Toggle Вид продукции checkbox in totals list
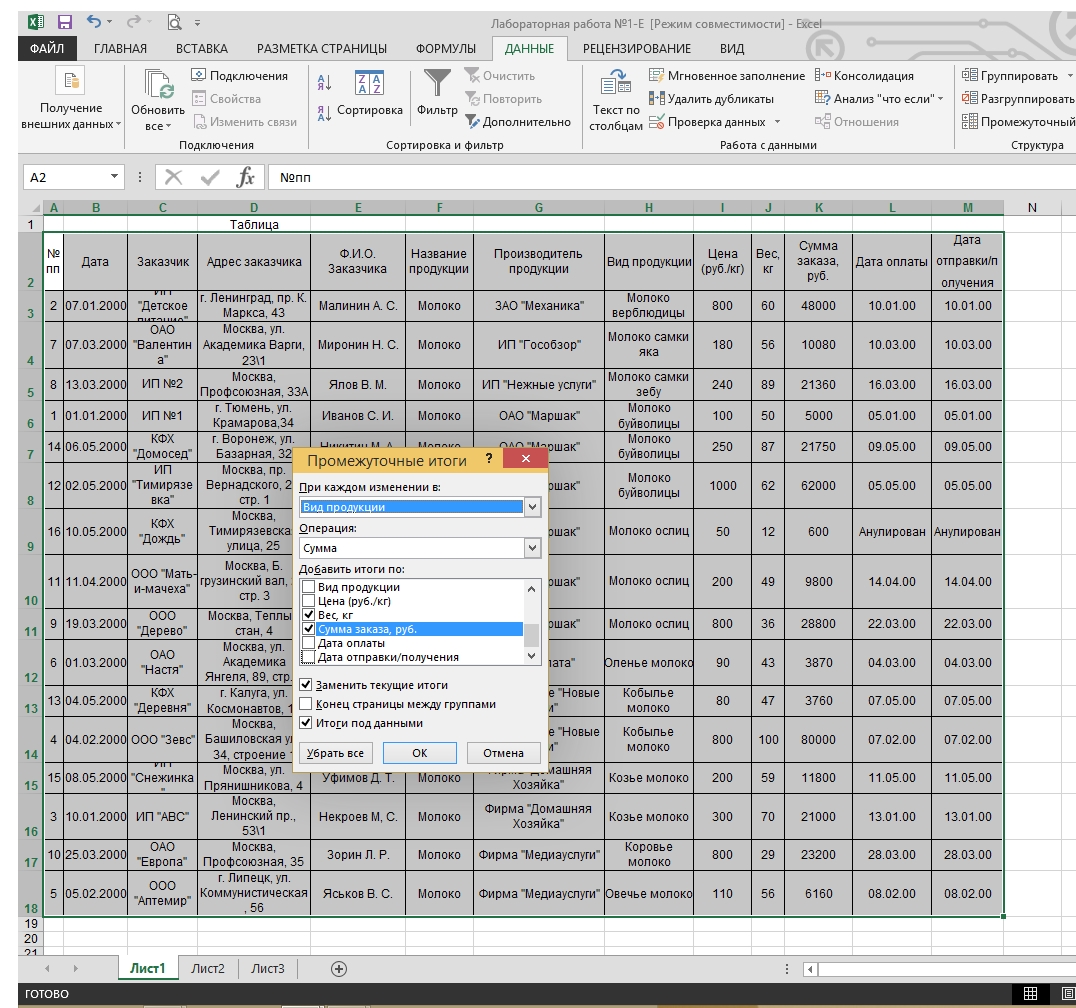This screenshot has width=1076, height=1008. (x=309, y=587)
